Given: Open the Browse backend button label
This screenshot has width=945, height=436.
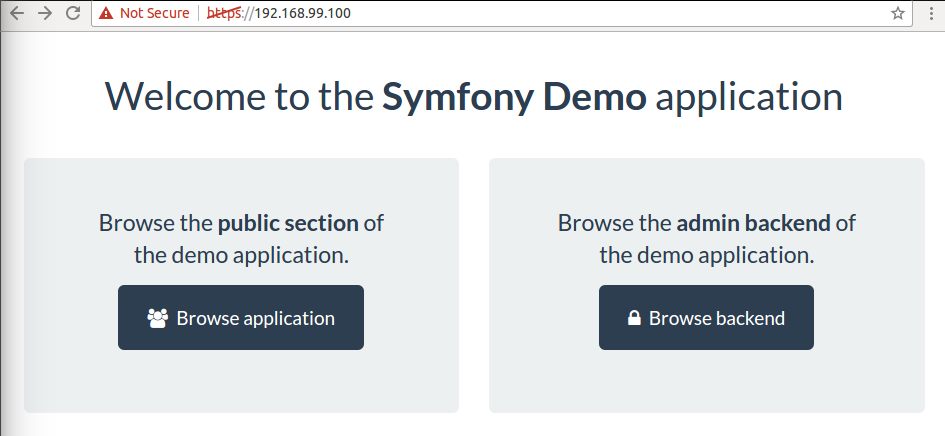Looking at the screenshot, I should pos(716,318).
